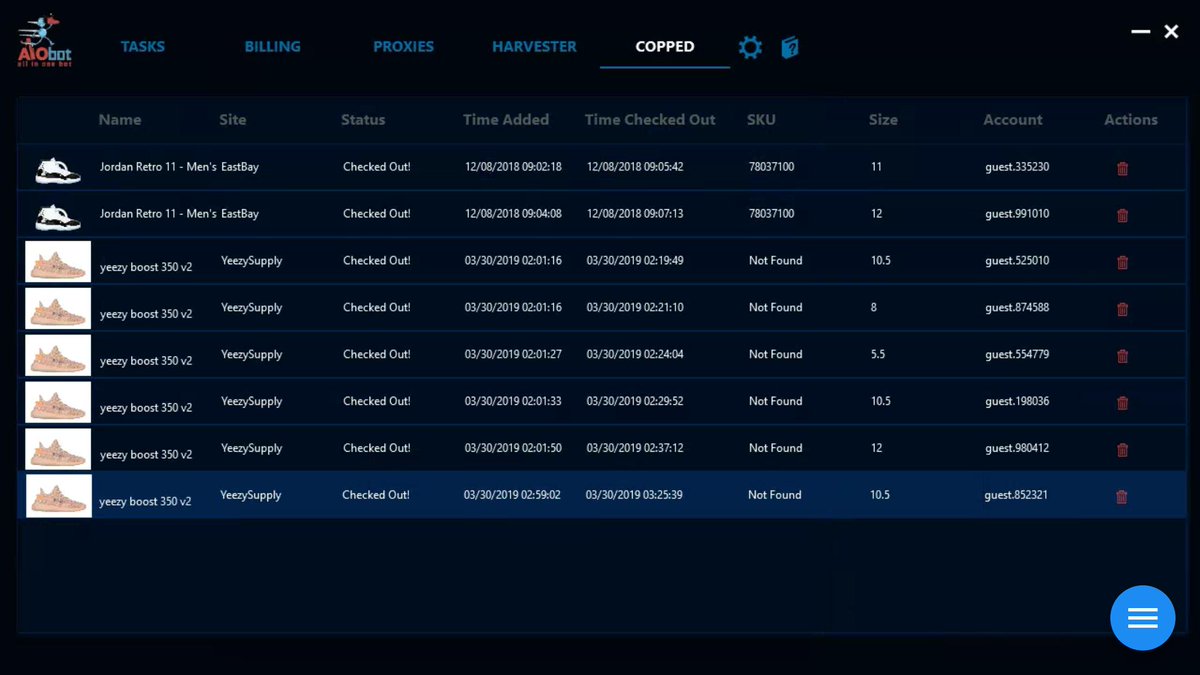Select account guest.335230

pyautogui.click(x=1017, y=167)
